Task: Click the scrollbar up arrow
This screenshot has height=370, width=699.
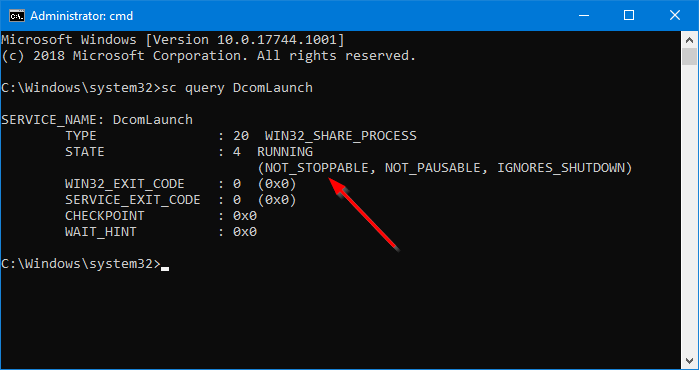Action: point(689,40)
